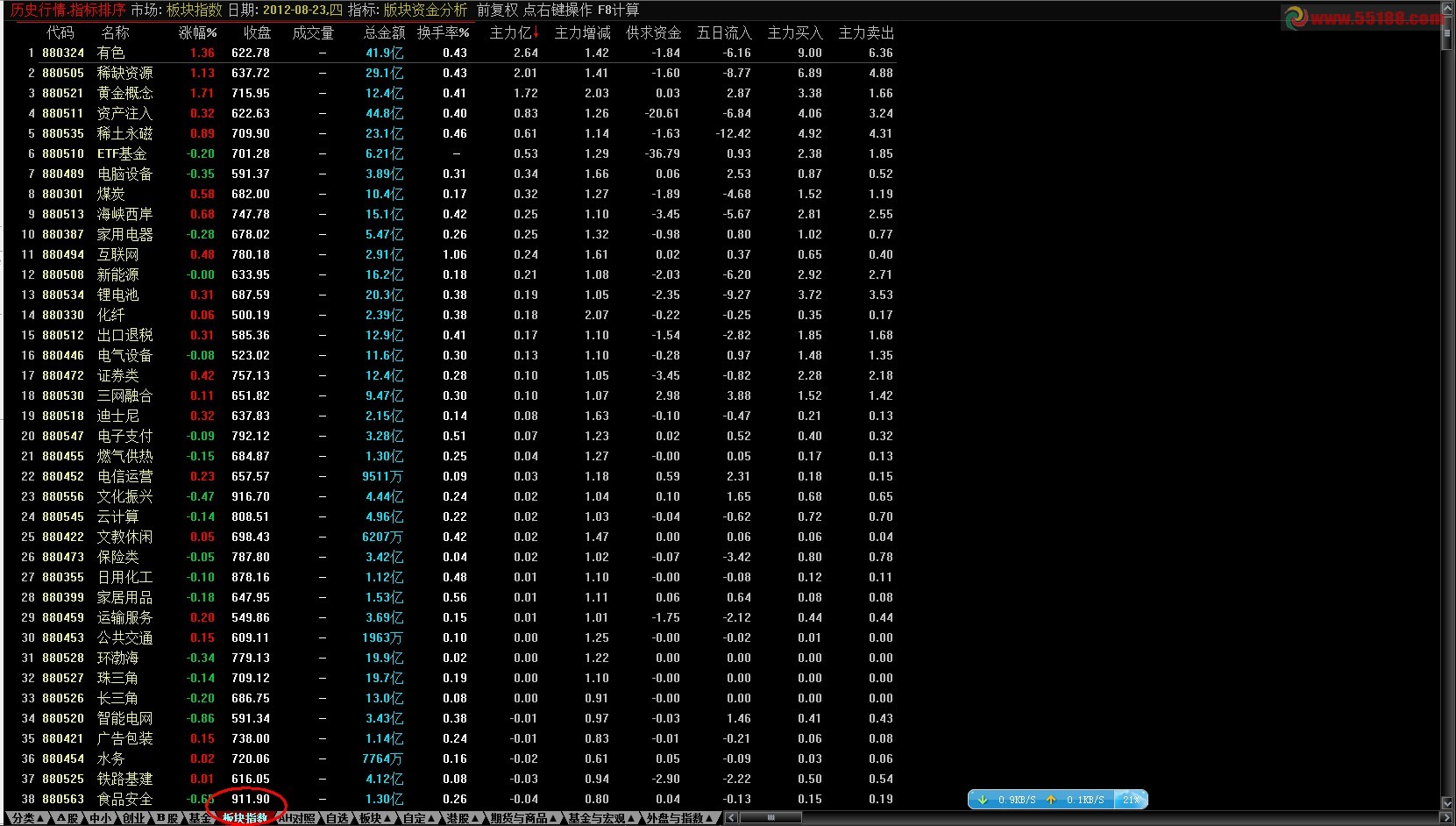The width and height of the screenshot is (1456, 826).
Task: Select the ETF基金 sector row
Action: coord(451,153)
